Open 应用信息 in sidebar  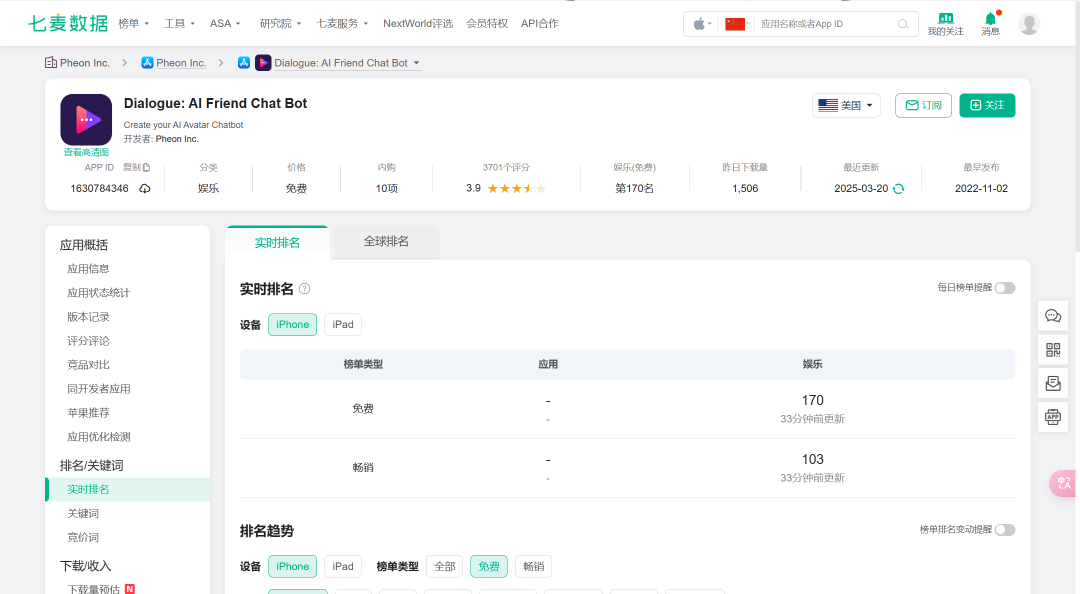88,269
